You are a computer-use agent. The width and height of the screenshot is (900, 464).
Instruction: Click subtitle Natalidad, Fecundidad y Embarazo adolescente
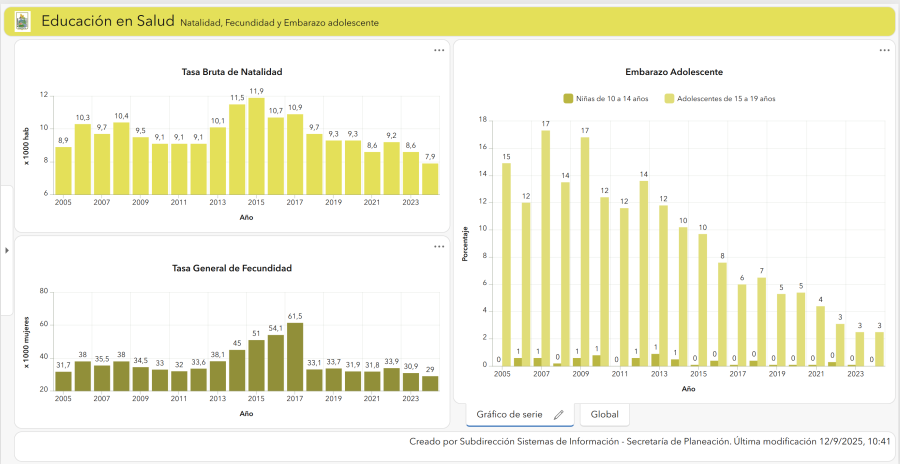pos(279,23)
